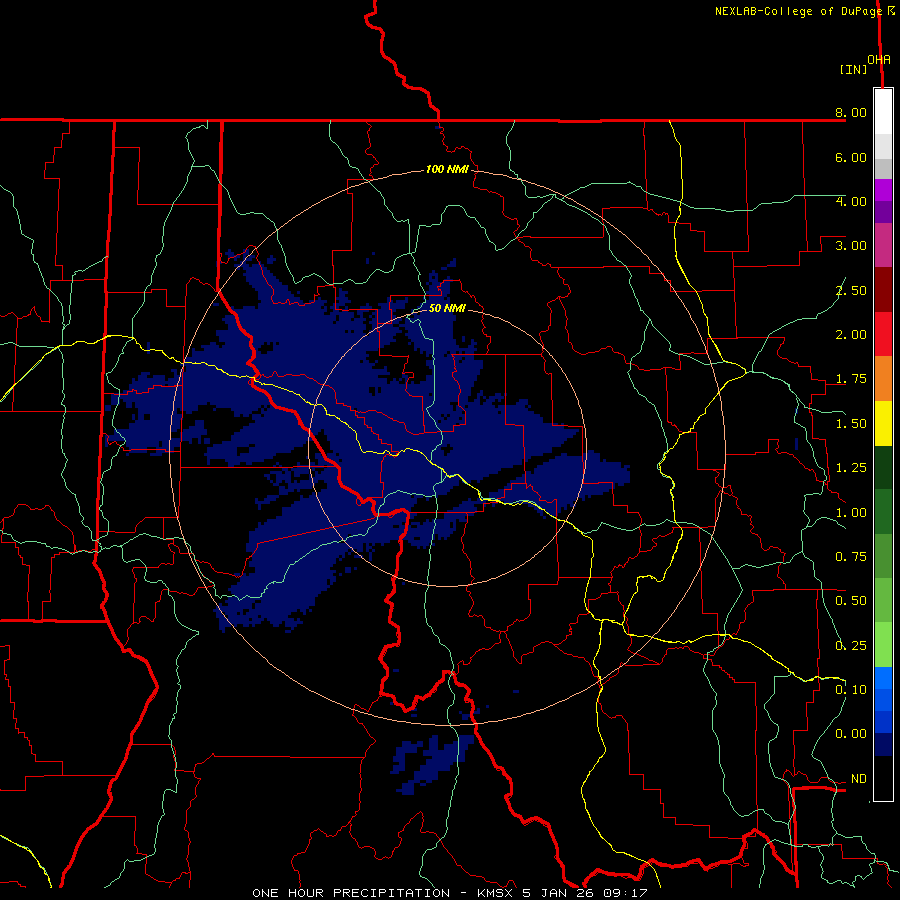Click the 100 NMI range ring label

click(447, 169)
